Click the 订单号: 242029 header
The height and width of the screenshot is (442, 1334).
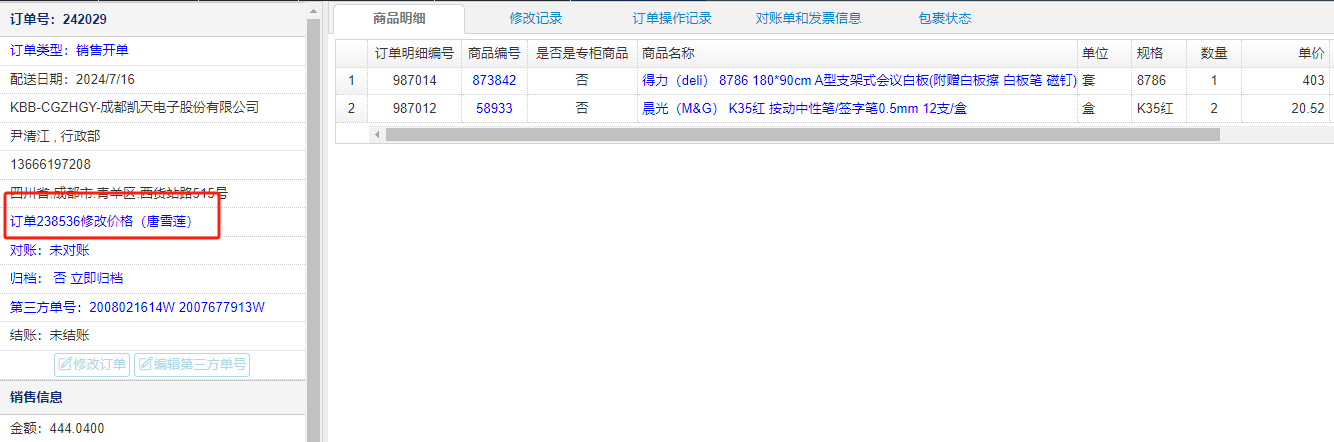click(58, 19)
